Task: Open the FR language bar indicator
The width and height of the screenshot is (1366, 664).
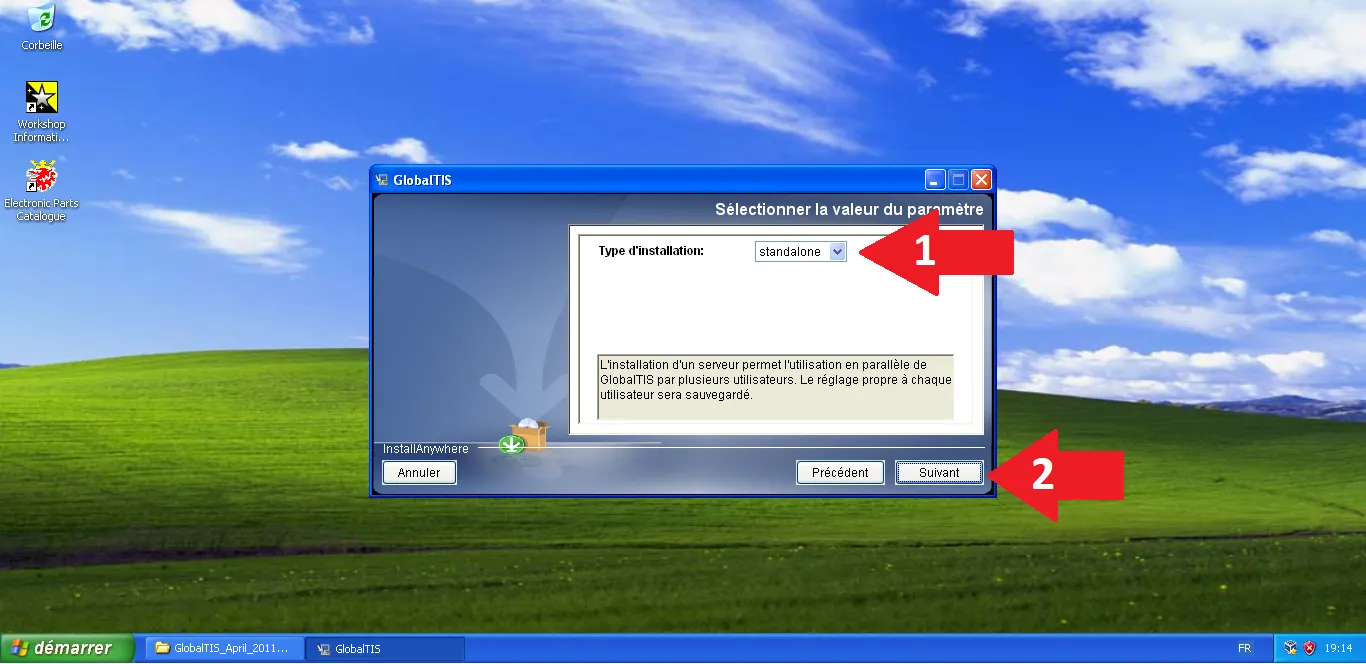Action: click(1244, 648)
